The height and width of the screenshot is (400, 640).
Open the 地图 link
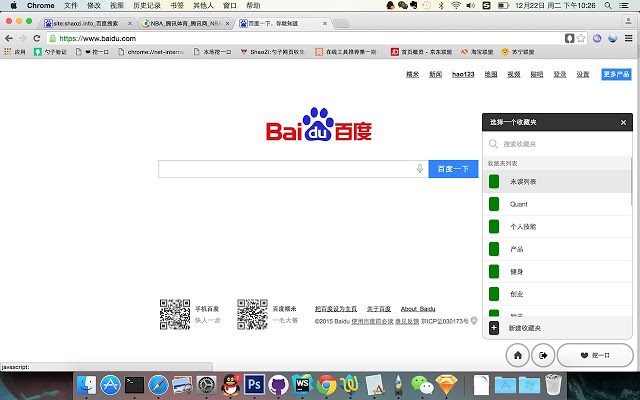tap(491, 74)
